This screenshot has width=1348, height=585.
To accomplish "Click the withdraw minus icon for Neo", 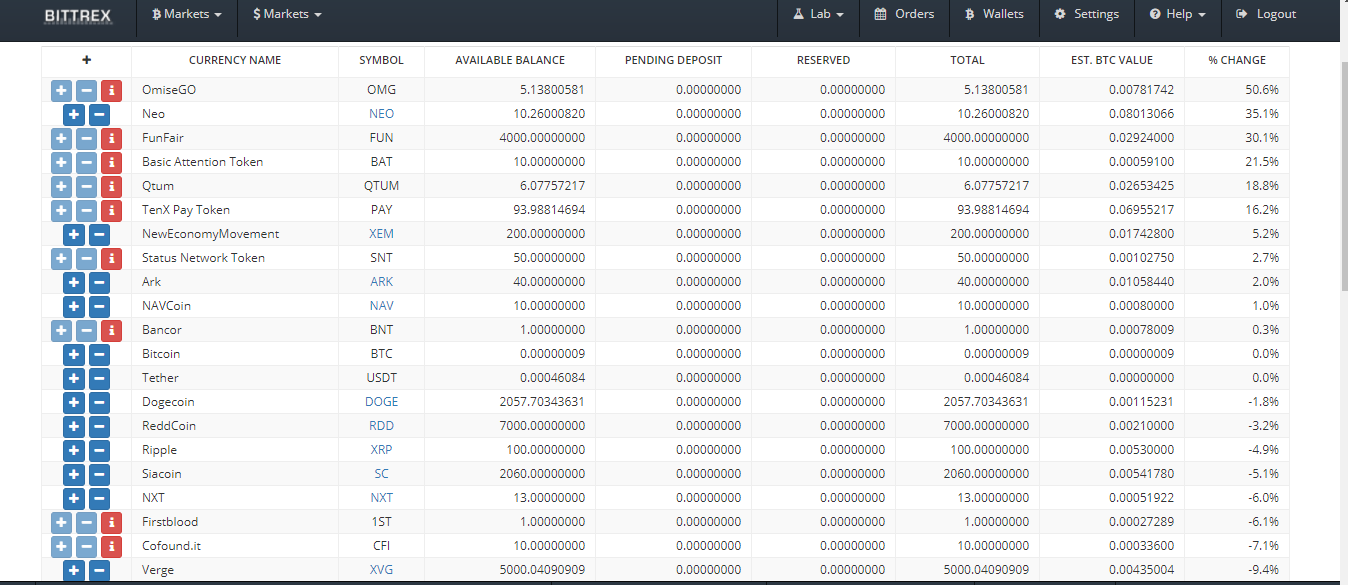I will pyautogui.click(x=99, y=114).
